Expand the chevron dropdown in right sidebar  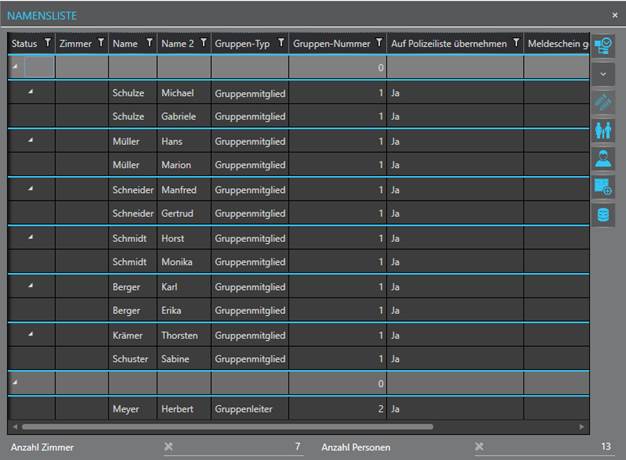[604, 74]
